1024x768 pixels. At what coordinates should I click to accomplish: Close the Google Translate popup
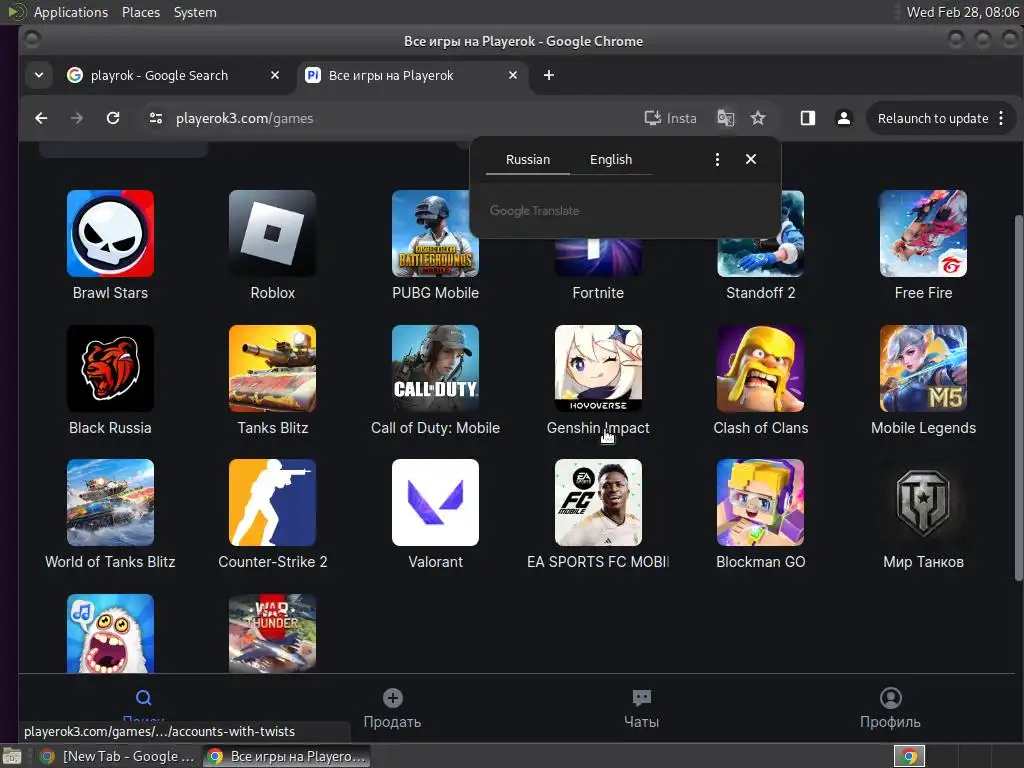coord(751,159)
